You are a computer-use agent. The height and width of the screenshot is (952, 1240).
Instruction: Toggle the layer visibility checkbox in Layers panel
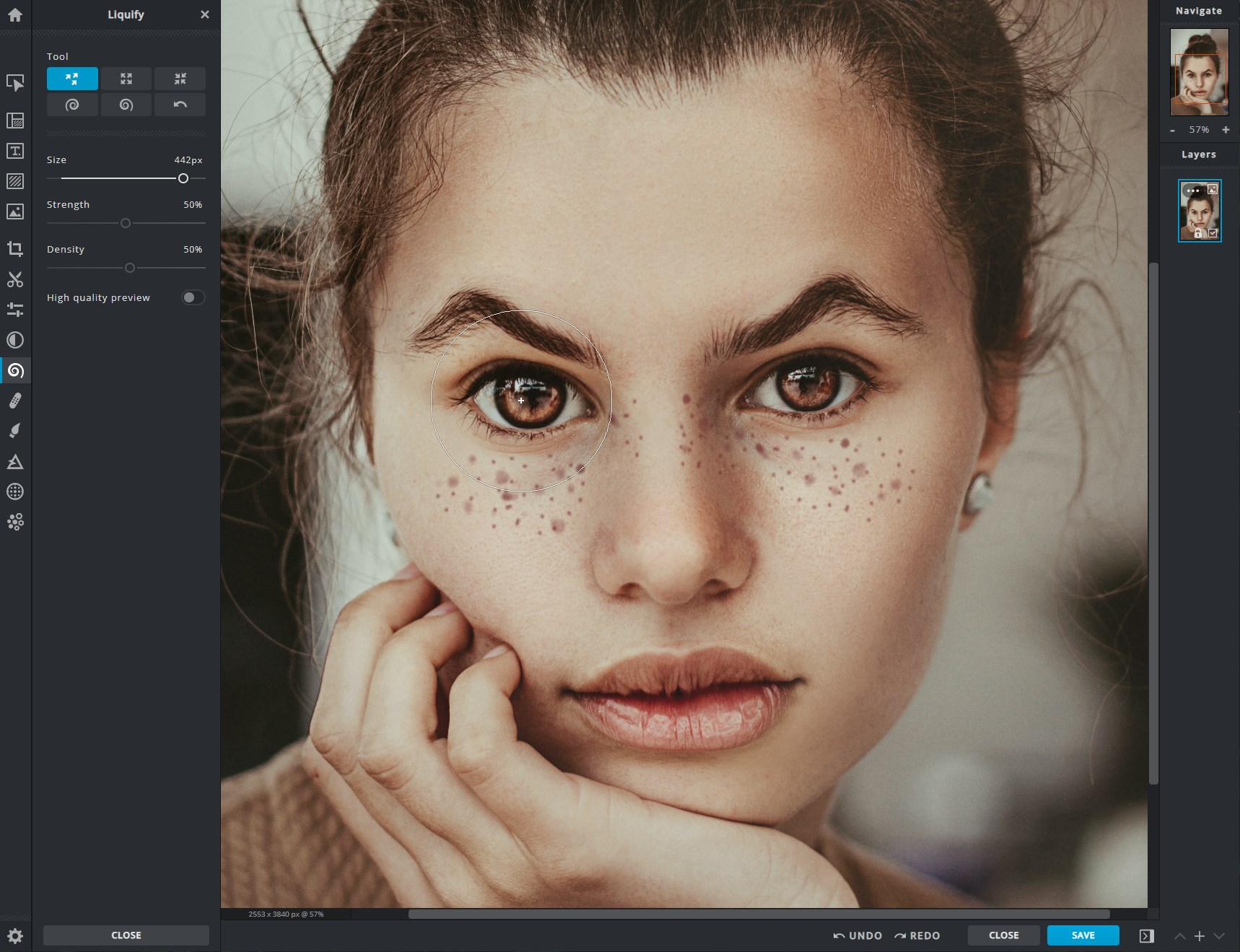pyautogui.click(x=1214, y=234)
